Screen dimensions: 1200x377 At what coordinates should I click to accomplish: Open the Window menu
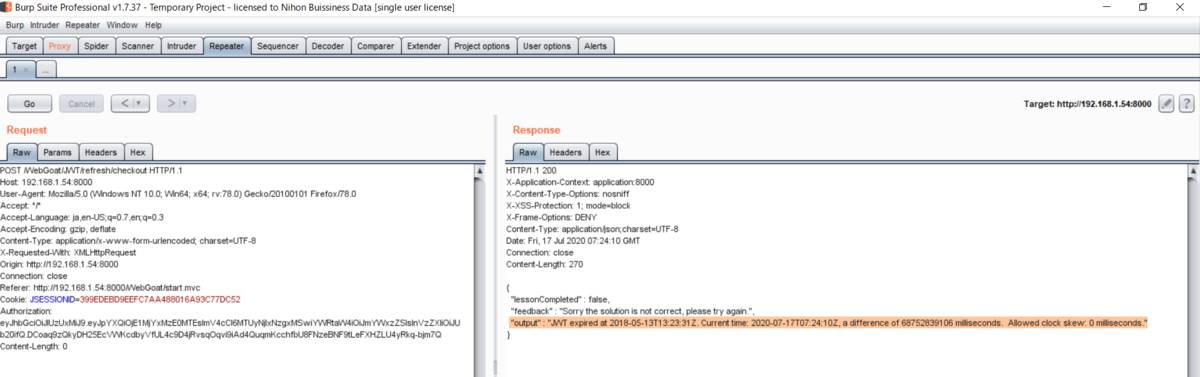(x=122, y=24)
